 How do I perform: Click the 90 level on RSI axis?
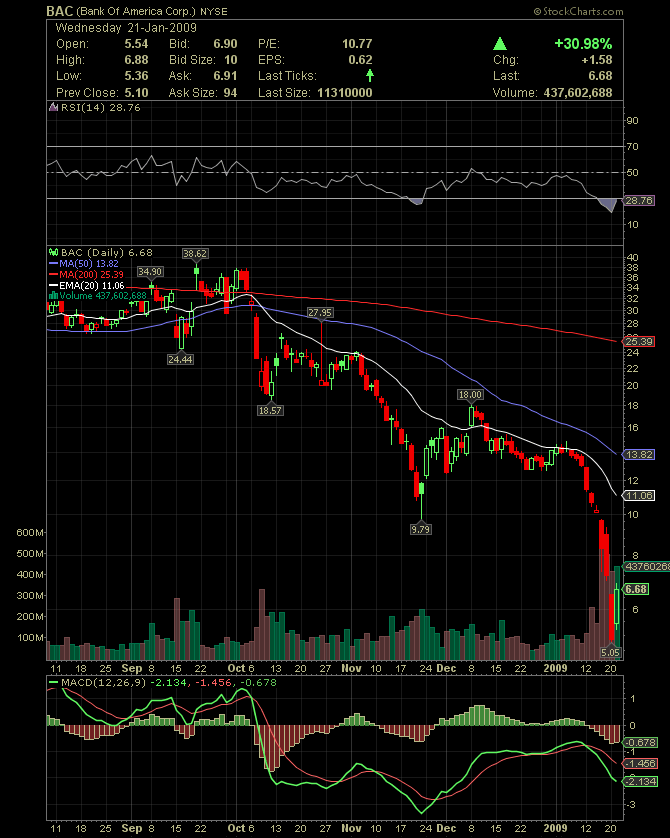point(633,121)
